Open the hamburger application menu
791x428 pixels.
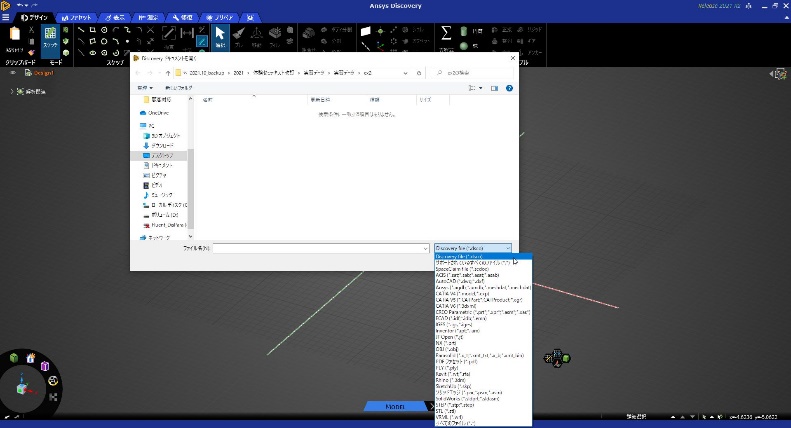coord(6,17)
